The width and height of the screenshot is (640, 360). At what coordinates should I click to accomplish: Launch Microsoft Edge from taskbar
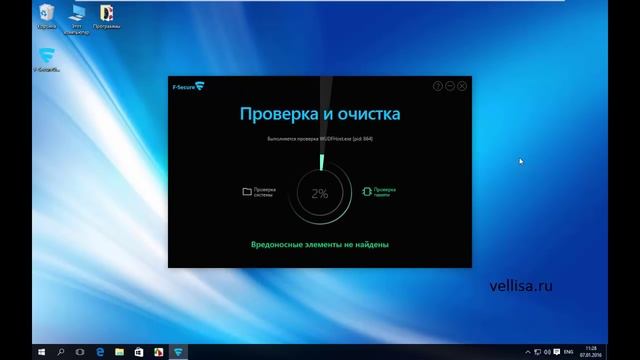(x=100, y=352)
